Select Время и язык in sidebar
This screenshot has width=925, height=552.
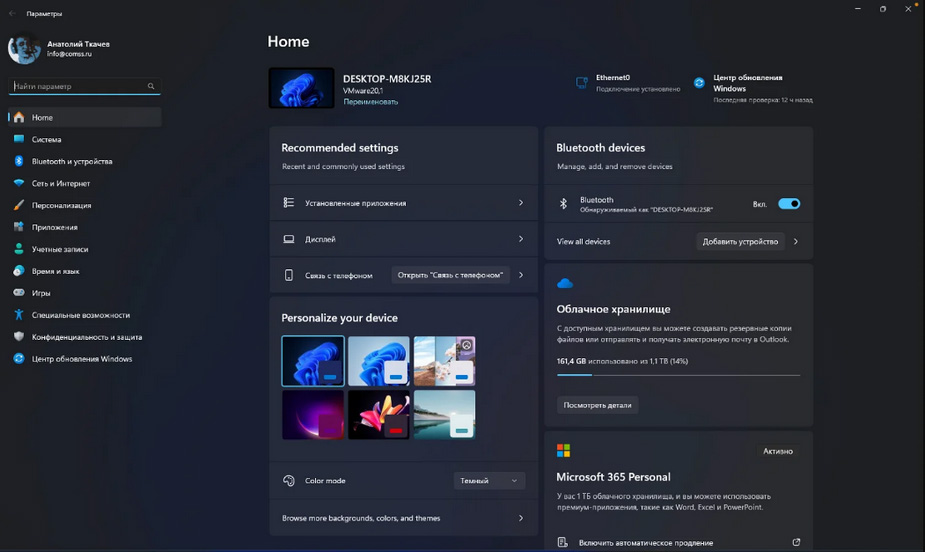click(x=85, y=271)
